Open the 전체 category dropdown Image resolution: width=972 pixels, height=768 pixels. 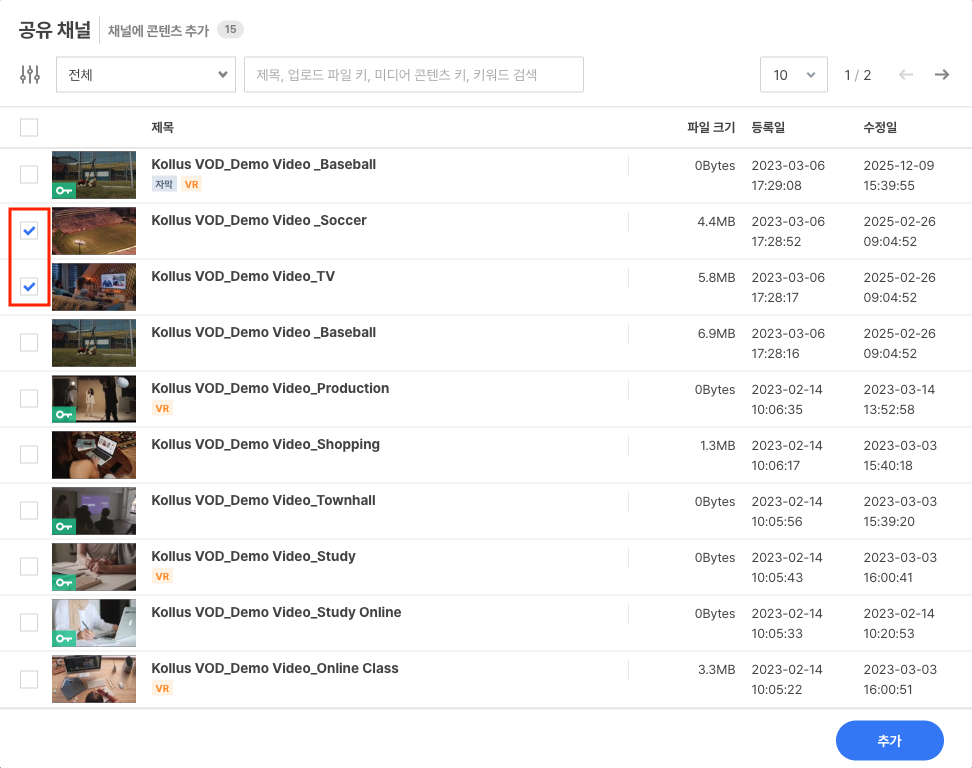click(146, 75)
